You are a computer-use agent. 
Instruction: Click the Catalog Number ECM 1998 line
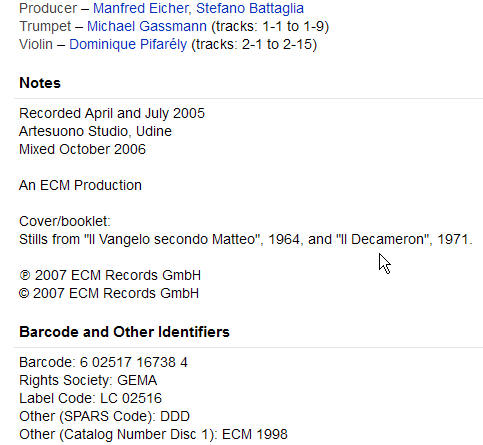pos(153,434)
